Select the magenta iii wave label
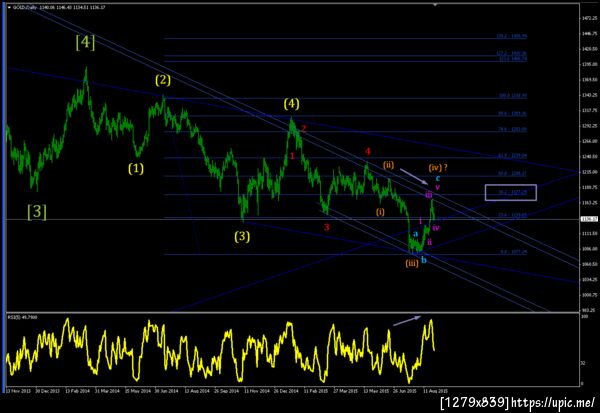This screenshot has width=600, height=413. point(429,195)
